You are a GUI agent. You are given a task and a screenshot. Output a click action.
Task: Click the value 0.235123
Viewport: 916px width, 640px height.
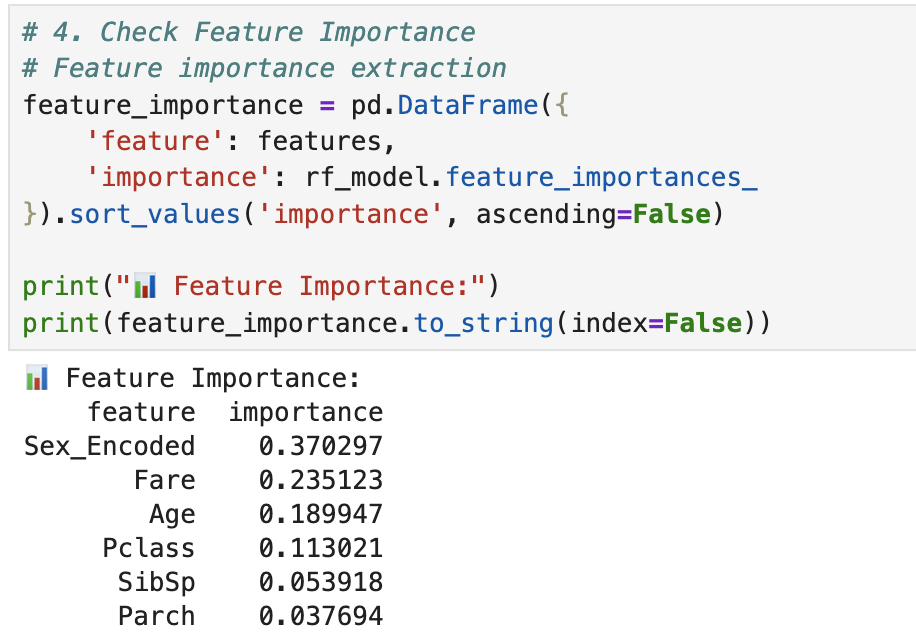click(321, 480)
